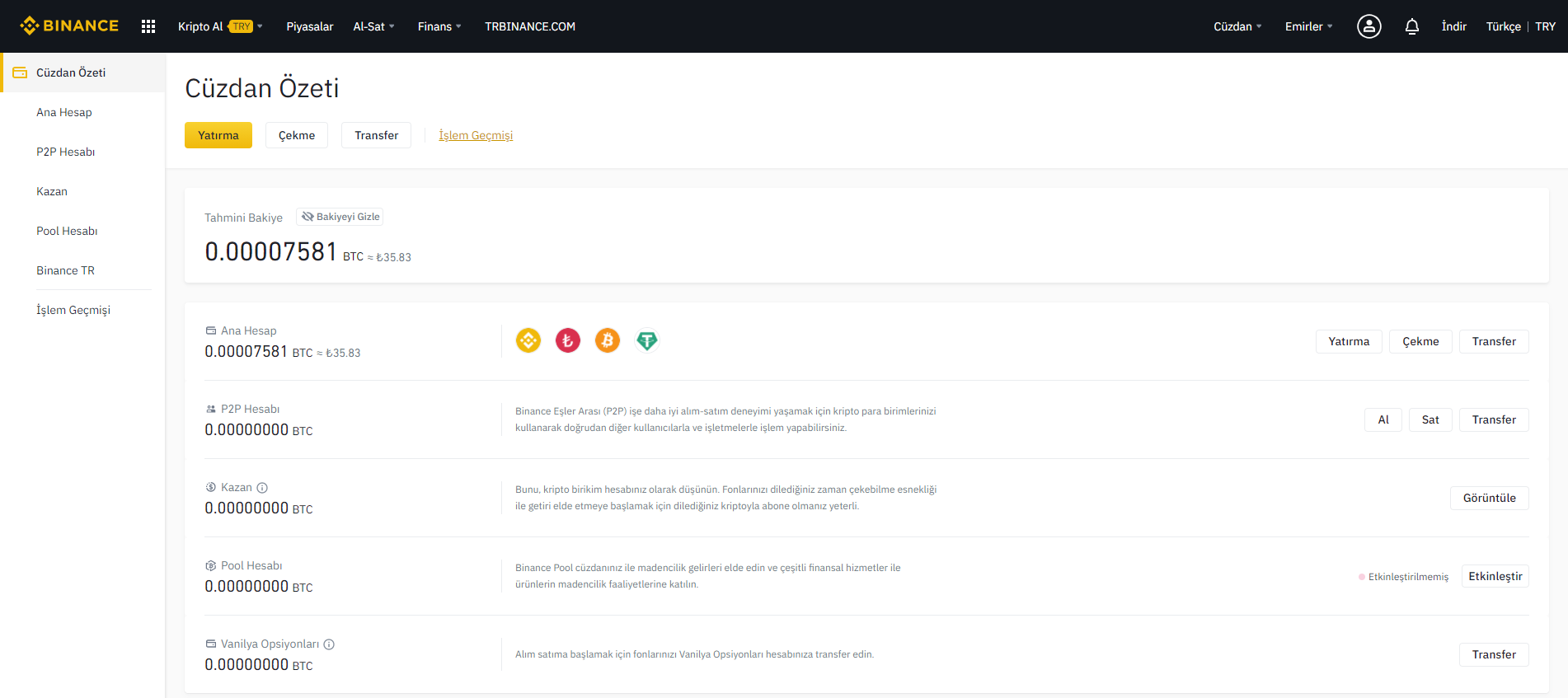Click the P2P Hesabı row title
1568x698 pixels.
251,409
